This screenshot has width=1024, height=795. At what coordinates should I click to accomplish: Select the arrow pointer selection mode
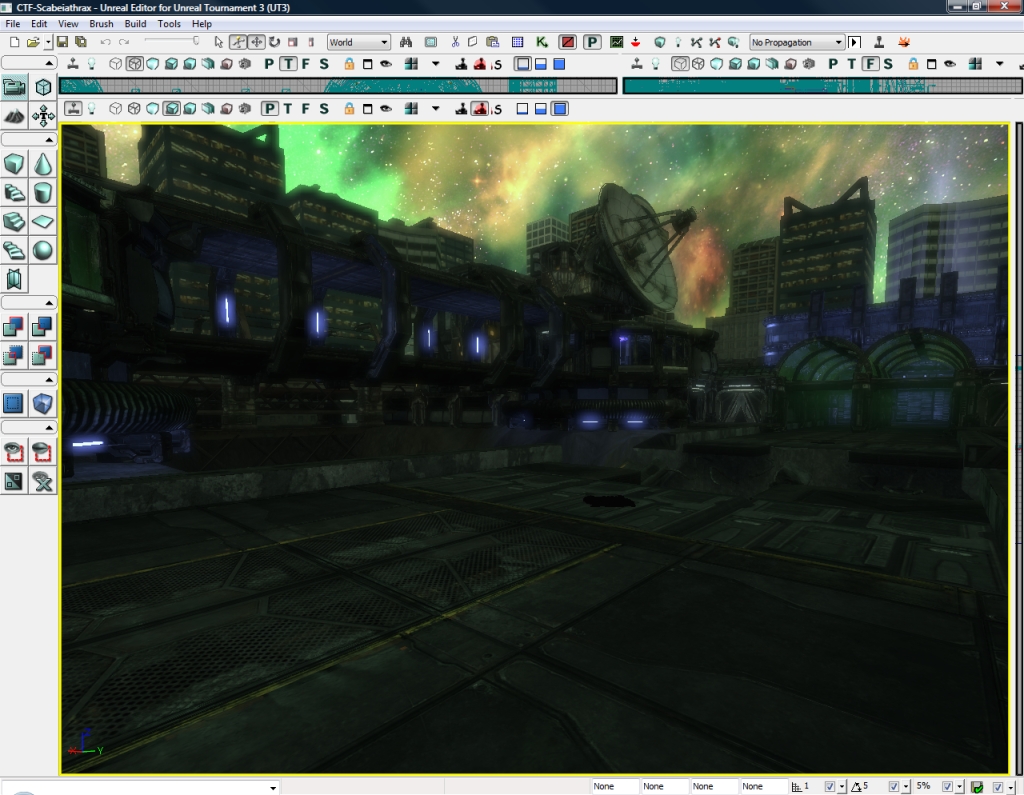pyautogui.click(x=219, y=42)
